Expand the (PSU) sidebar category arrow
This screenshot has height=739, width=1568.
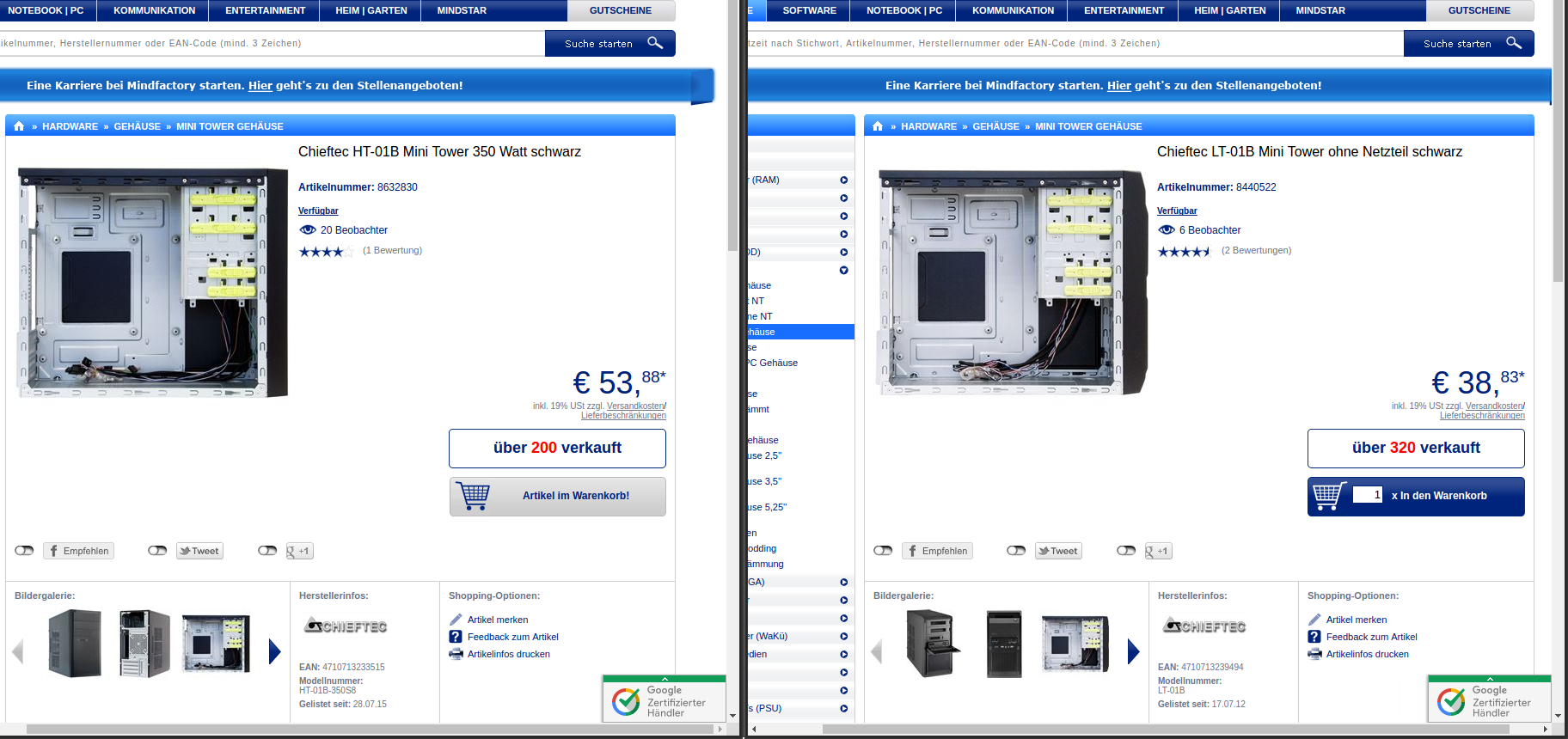[x=844, y=708]
